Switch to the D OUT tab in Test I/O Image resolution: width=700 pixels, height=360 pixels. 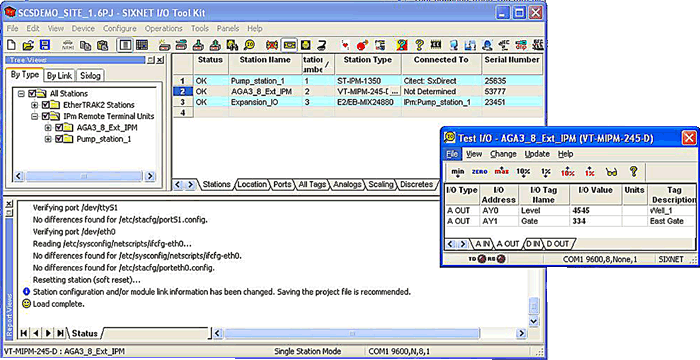558,244
